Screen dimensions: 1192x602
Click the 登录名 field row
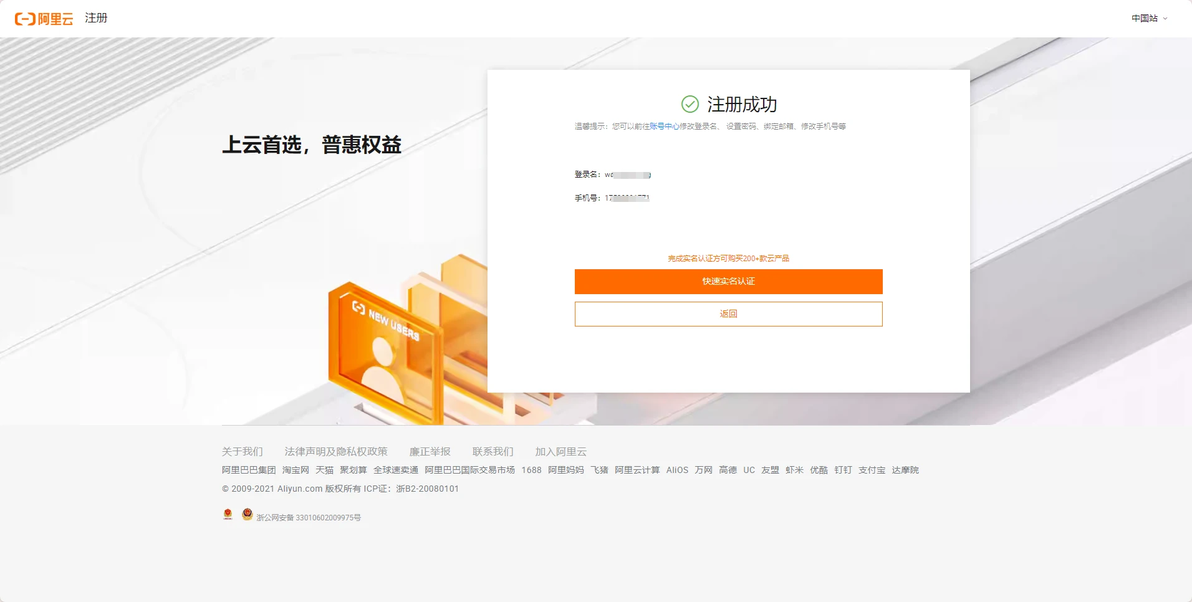[613, 175]
